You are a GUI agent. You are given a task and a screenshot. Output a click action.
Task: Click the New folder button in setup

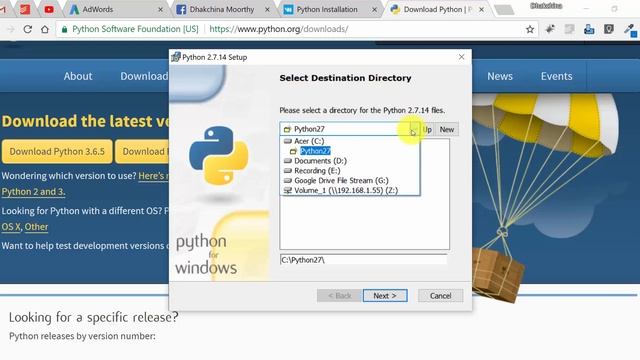point(447,129)
